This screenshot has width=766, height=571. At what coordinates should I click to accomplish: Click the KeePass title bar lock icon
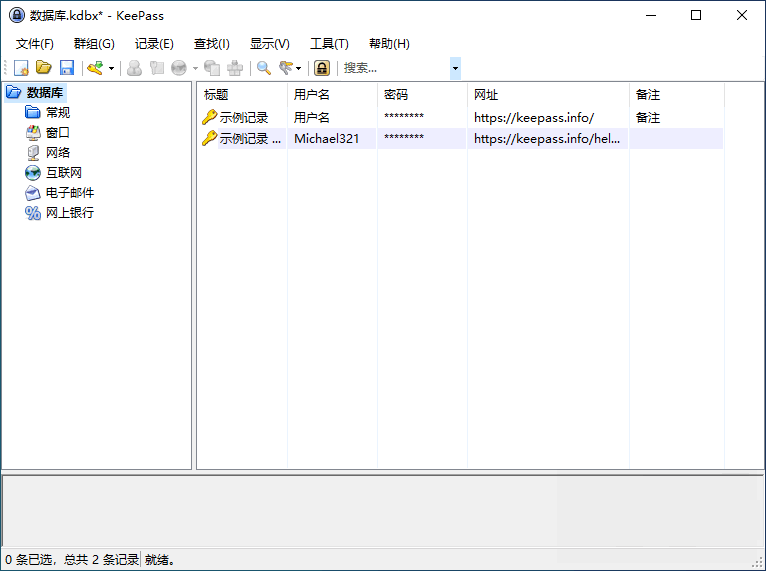(x=17, y=15)
